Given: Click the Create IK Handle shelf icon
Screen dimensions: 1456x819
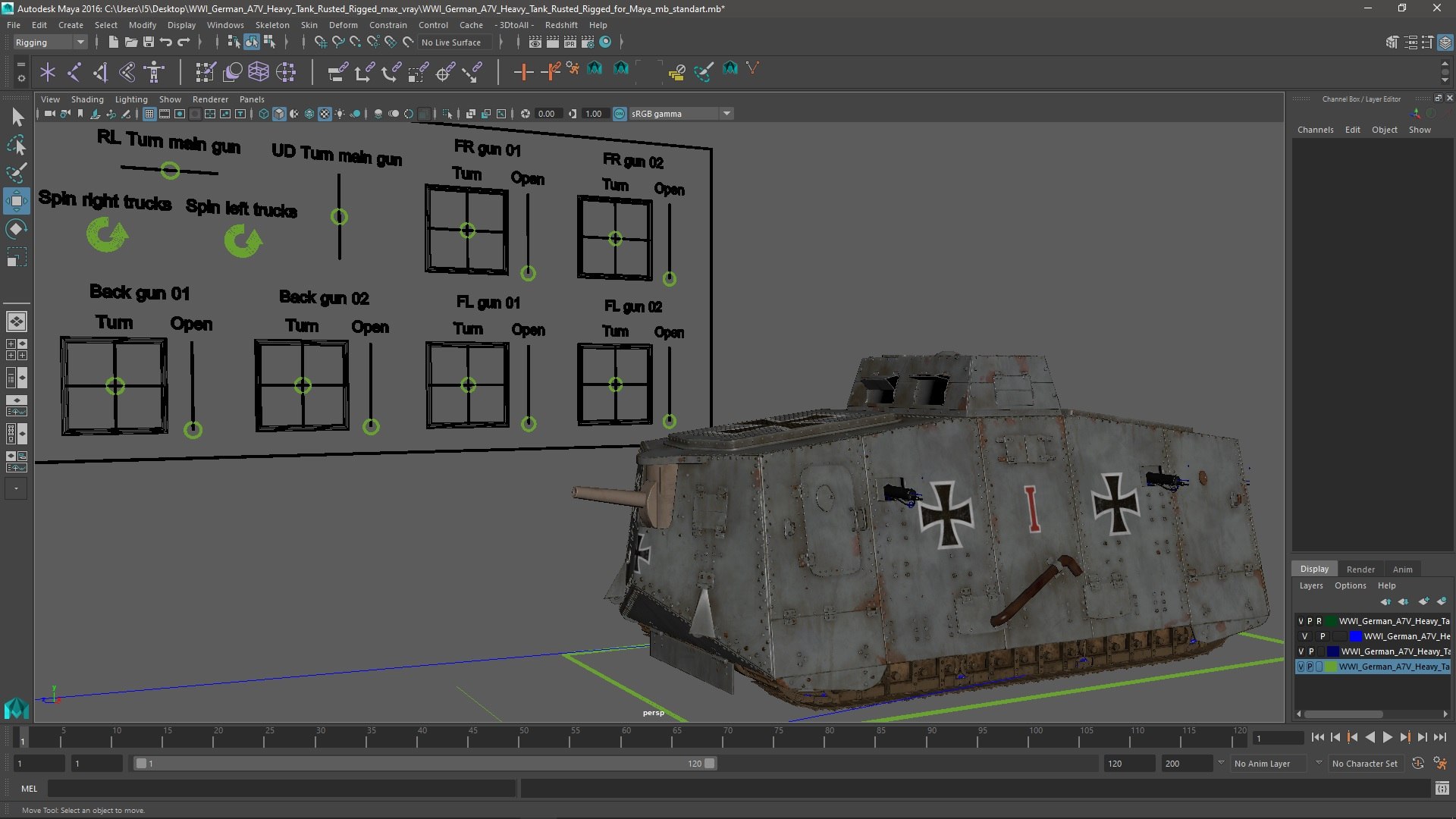Looking at the screenshot, I should (100, 72).
